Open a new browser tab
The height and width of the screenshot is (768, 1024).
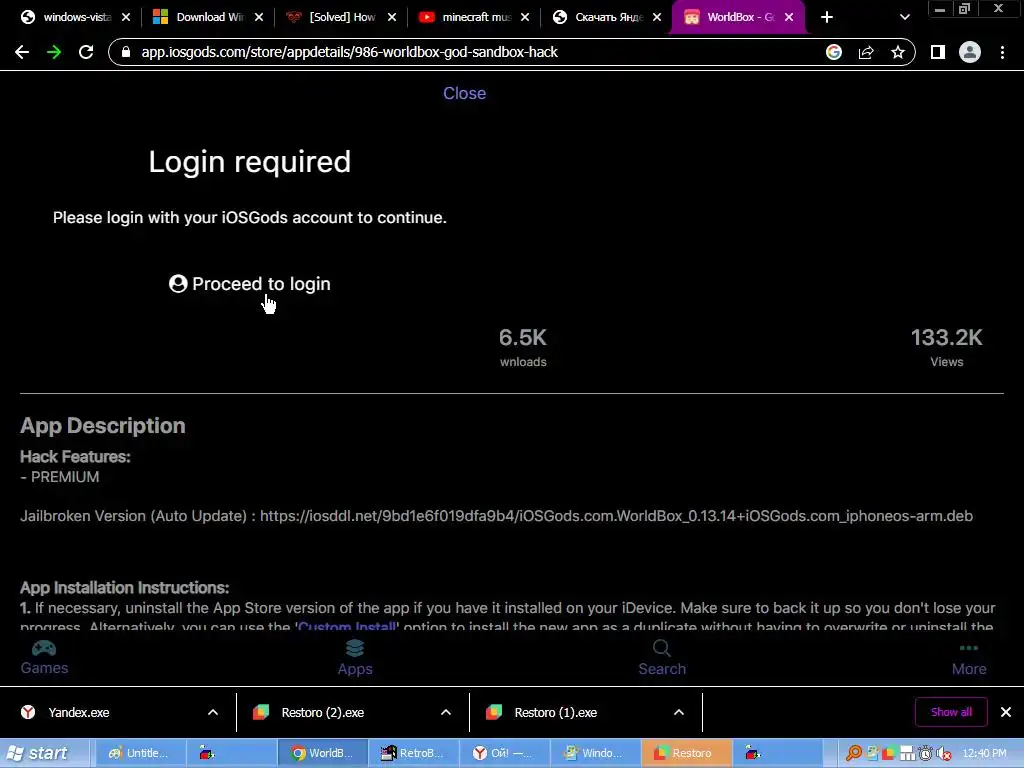827,18
